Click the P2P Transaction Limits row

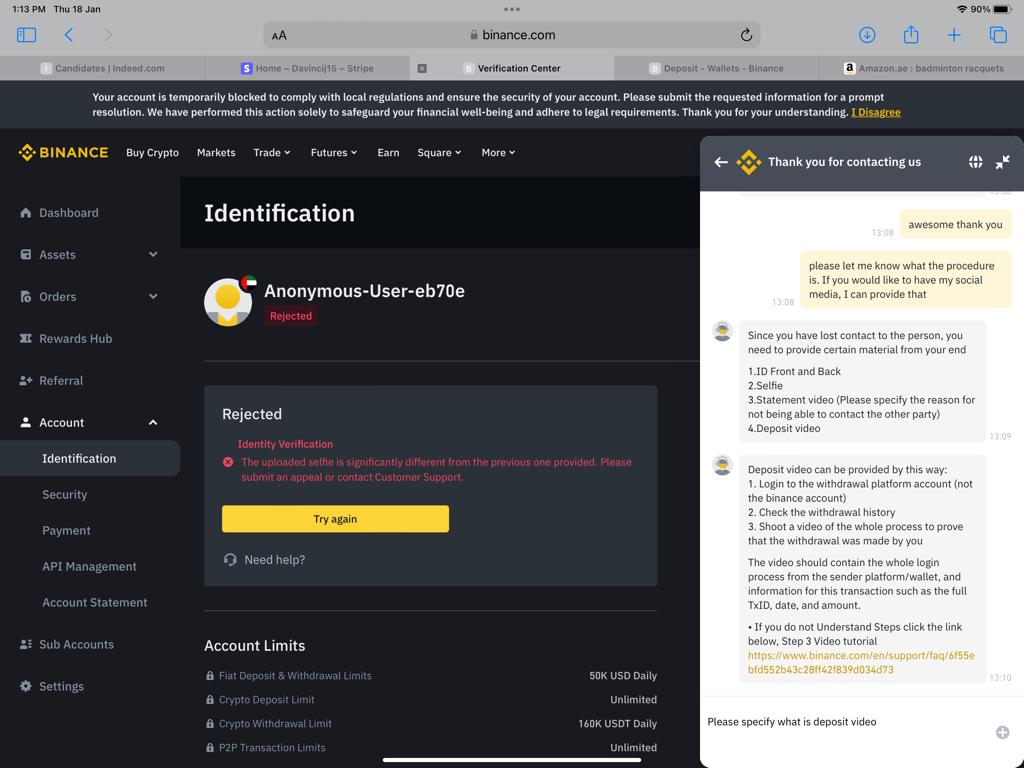click(430, 748)
